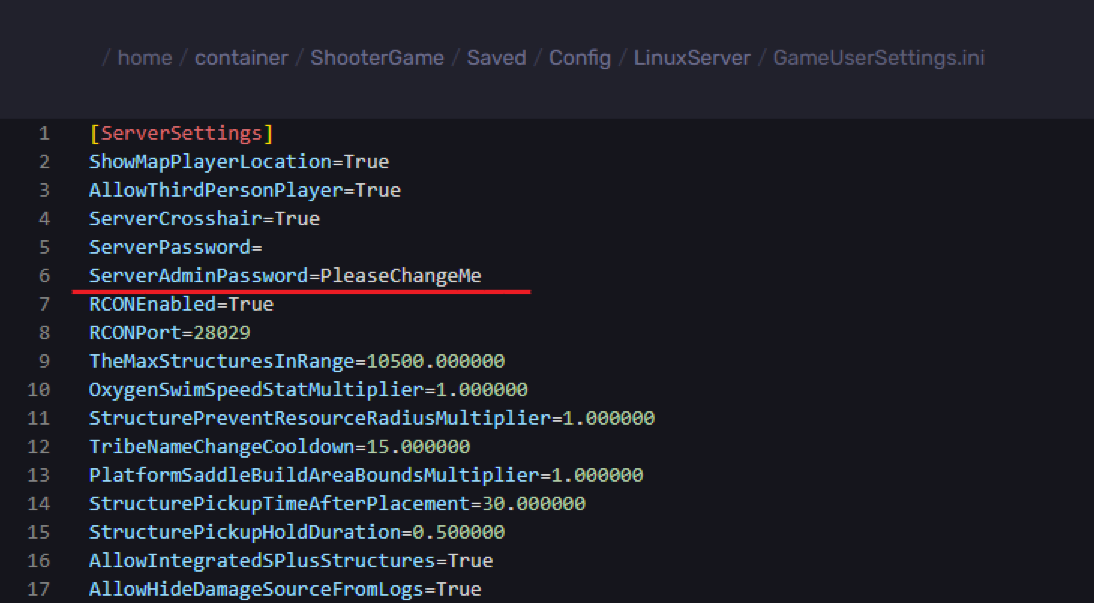
Task: Open LinuxServer folder in breadcrumb path
Action: point(692,58)
